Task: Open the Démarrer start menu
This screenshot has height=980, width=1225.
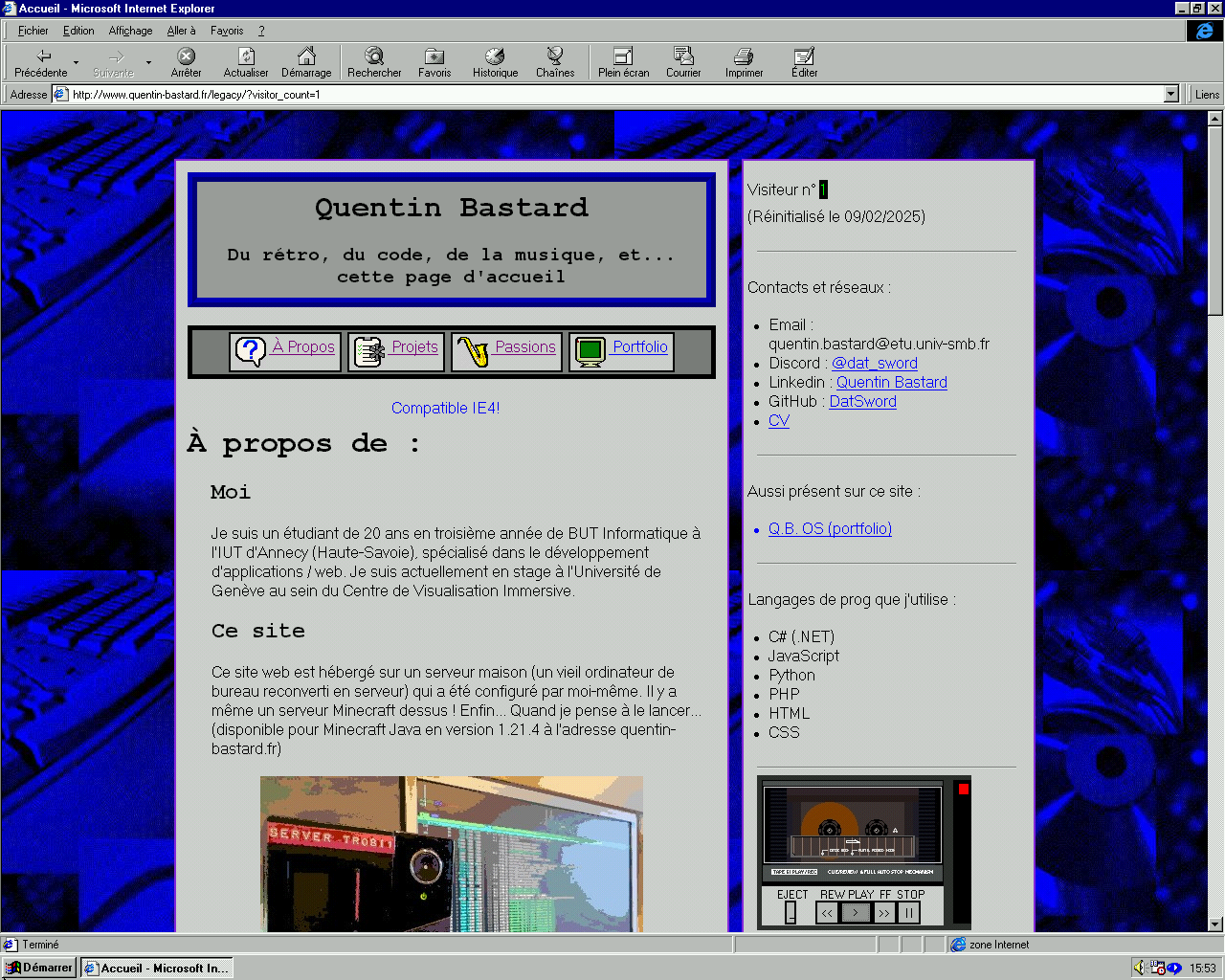Action: coord(39,968)
